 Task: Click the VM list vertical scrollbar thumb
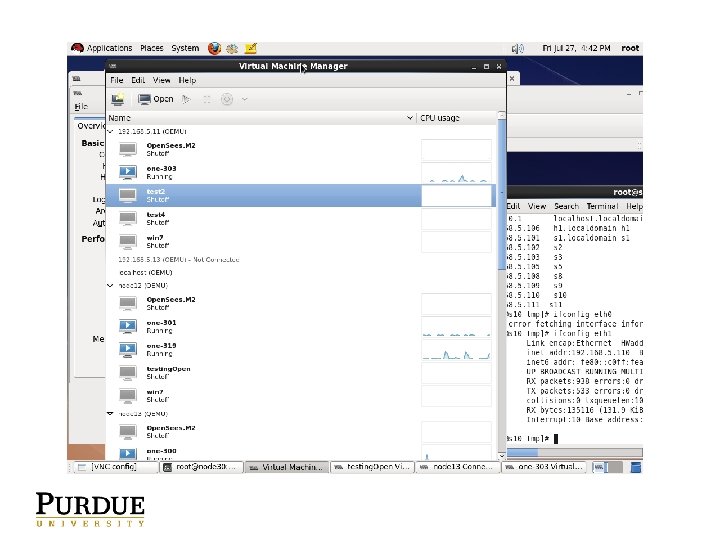501,195
